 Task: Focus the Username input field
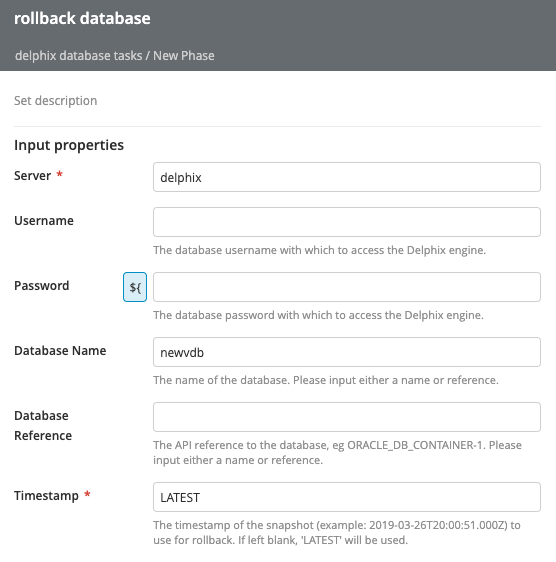click(347, 222)
